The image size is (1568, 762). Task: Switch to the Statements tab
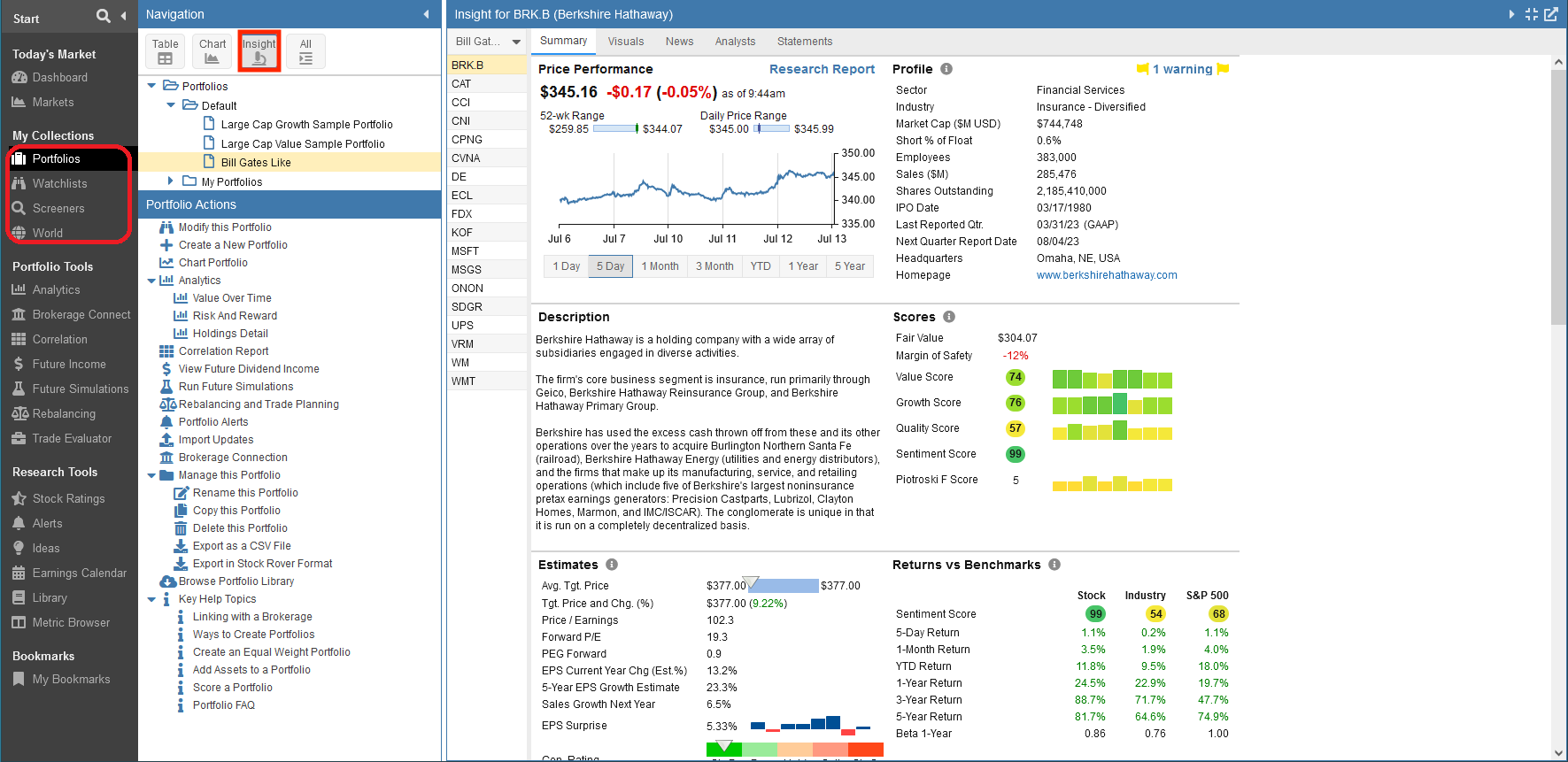[805, 42]
